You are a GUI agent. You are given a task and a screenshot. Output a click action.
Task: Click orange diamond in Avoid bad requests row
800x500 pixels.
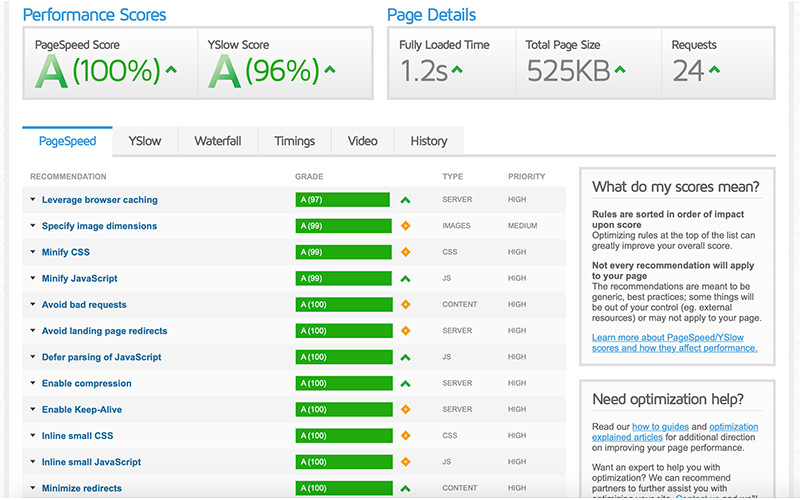405,305
